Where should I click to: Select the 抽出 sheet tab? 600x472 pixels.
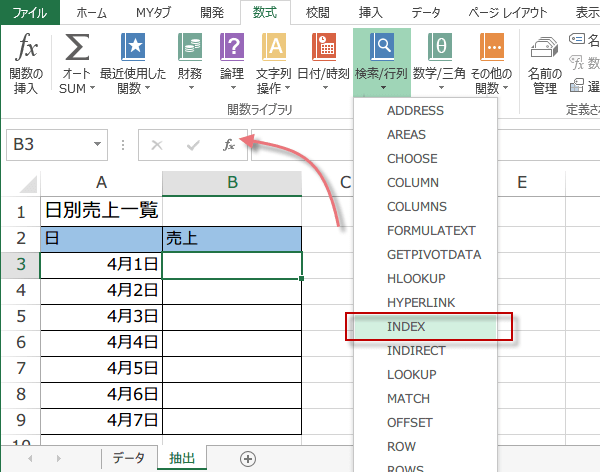[x=182, y=458]
